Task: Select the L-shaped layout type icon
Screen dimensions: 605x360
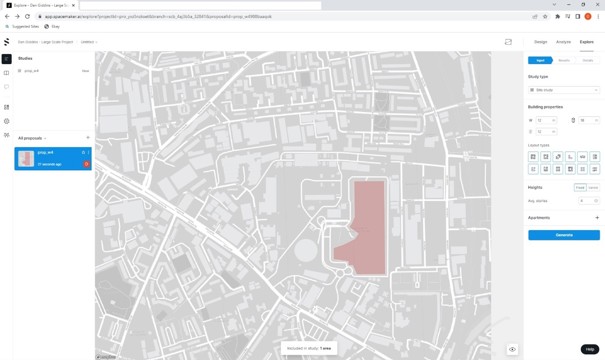Action: coord(570,157)
